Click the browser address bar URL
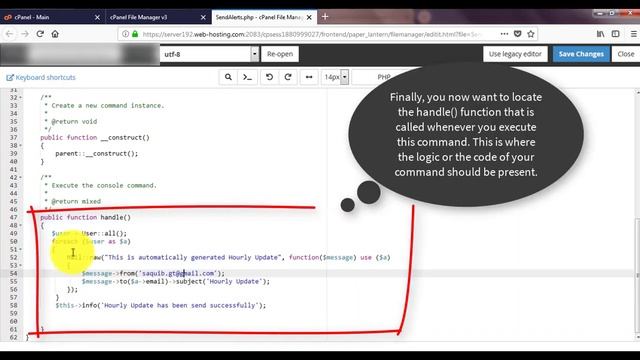Viewport: 640px width, 360px height. click(312, 34)
